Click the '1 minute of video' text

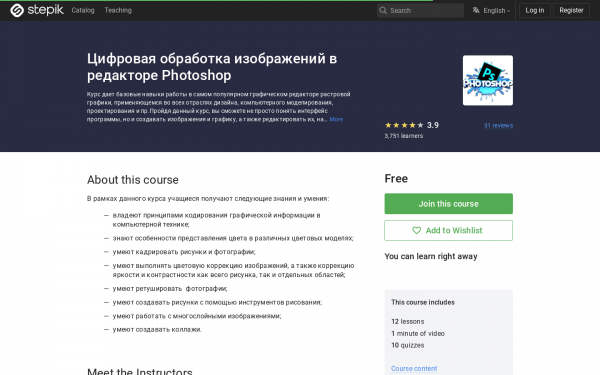[418, 333]
